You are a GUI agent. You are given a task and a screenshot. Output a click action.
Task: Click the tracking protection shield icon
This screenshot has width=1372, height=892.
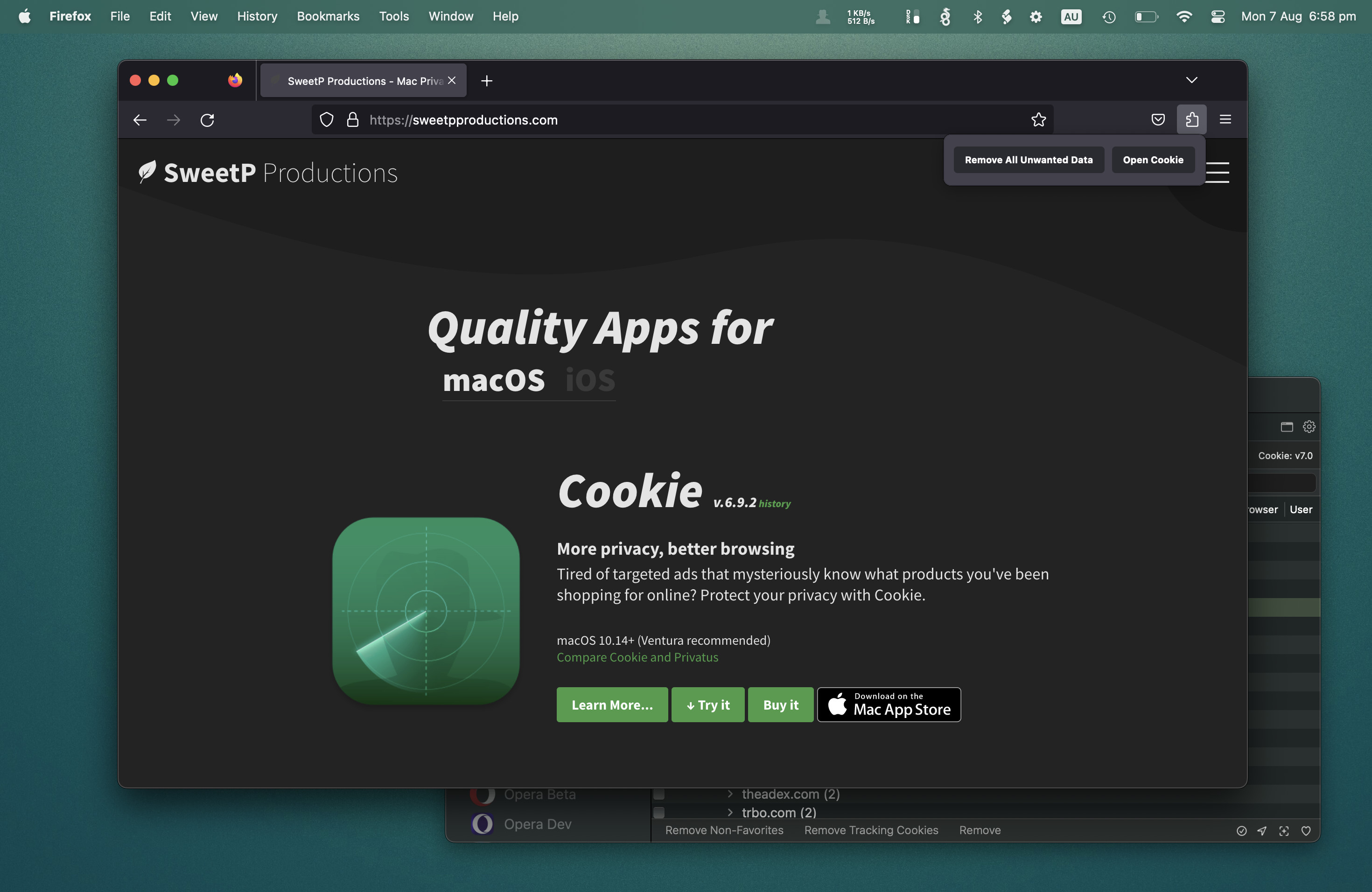point(326,119)
